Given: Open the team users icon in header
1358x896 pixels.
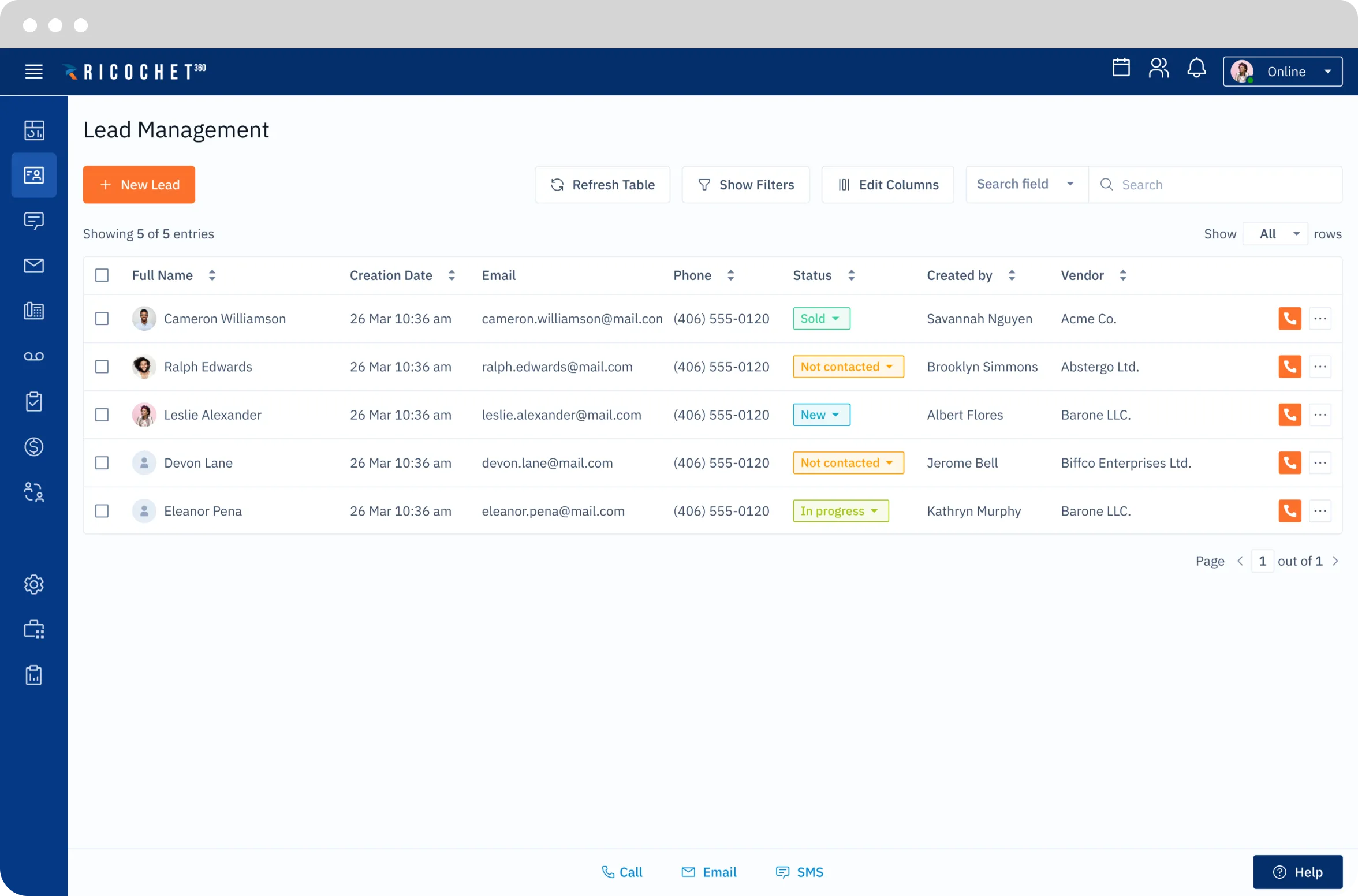Looking at the screenshot, I should (x=1158, y=68).
